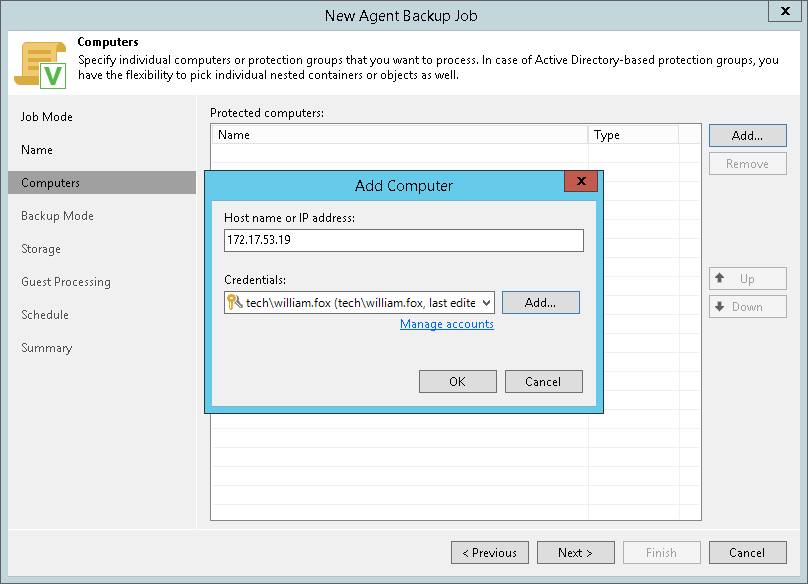Select the Summary wizard step
Screen dimensions: 808x584
47,348
